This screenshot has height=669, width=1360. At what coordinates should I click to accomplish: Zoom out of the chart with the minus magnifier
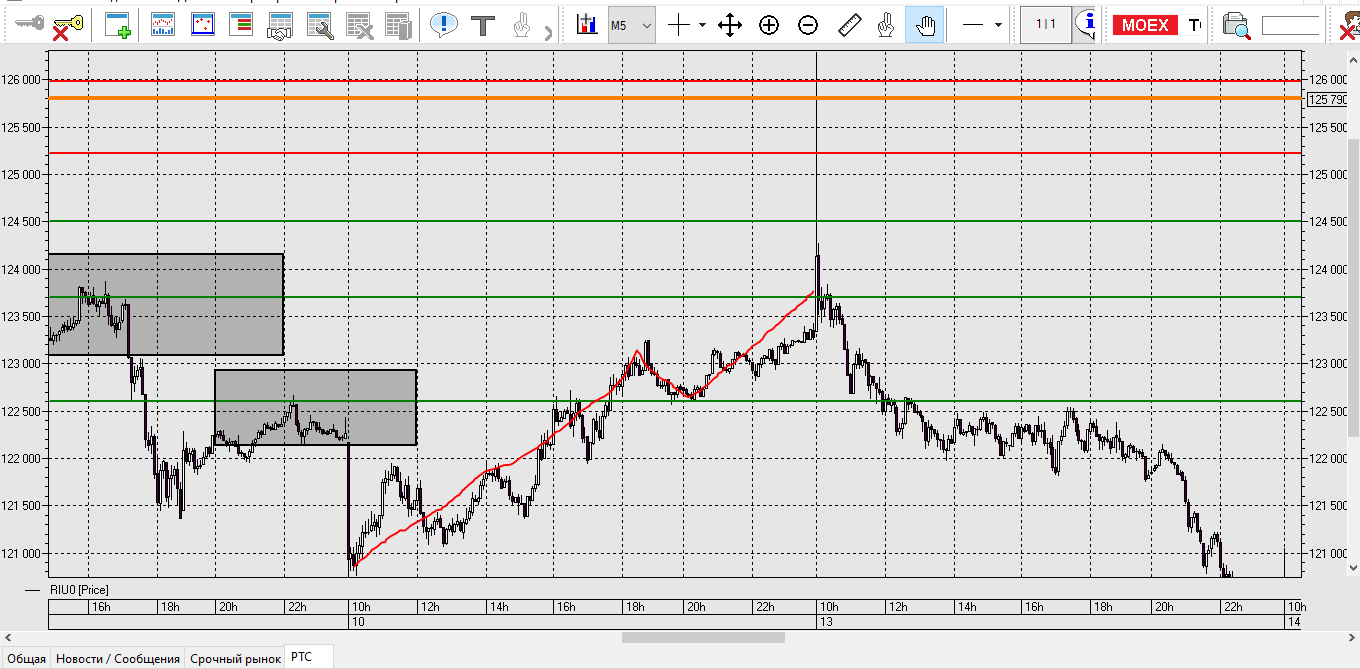(808, 25)
